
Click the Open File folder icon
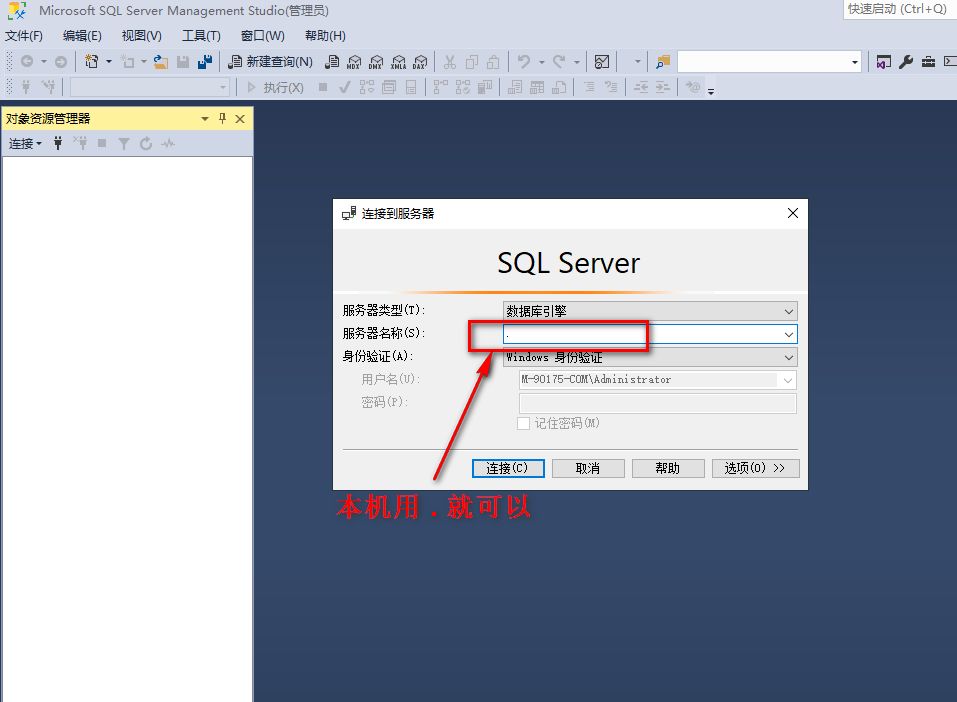pyautogui.click(x=161, y=62)
